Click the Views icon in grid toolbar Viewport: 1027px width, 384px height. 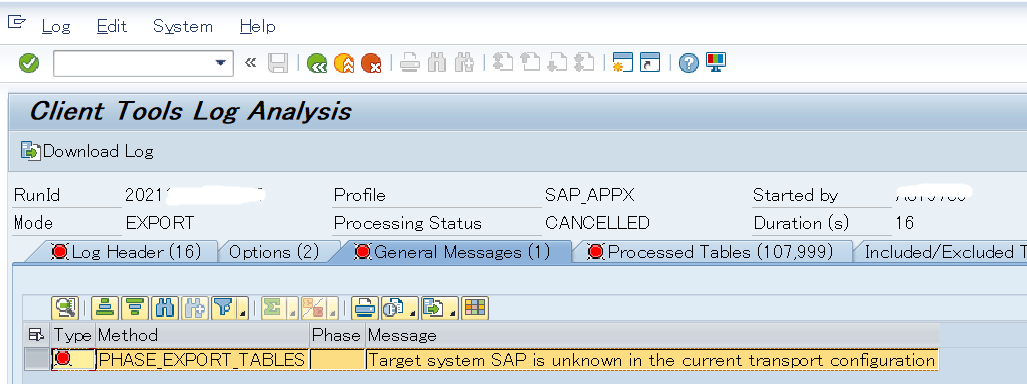(x=394, y=307)
